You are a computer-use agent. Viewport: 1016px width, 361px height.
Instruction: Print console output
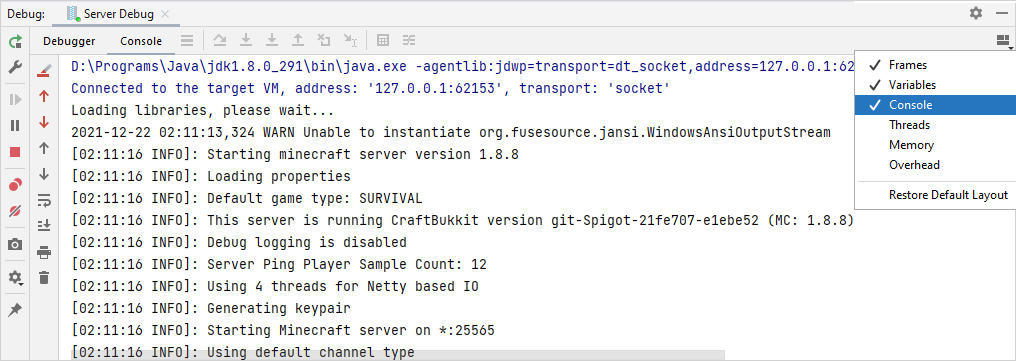[44, 252]
